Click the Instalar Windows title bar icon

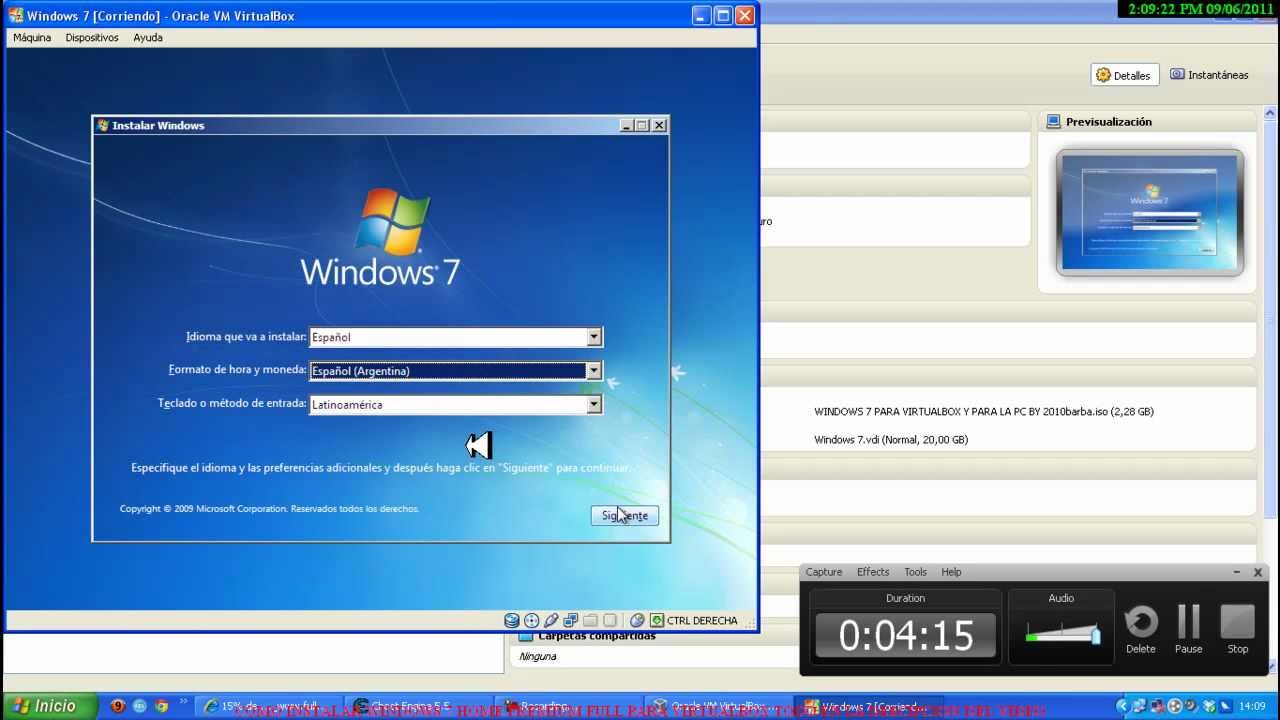(x=103, y=125)
